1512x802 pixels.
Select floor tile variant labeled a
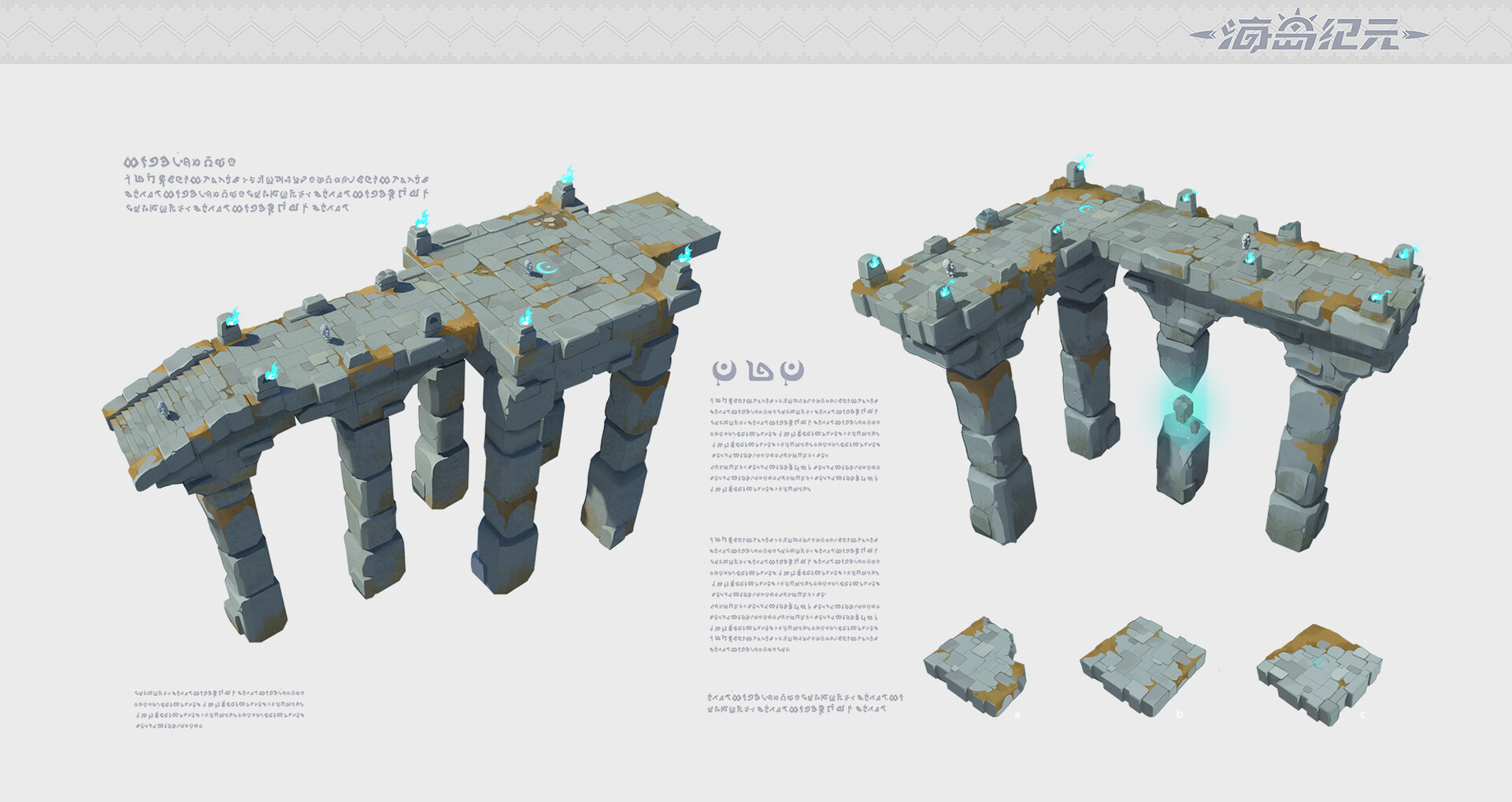point(975,666)
